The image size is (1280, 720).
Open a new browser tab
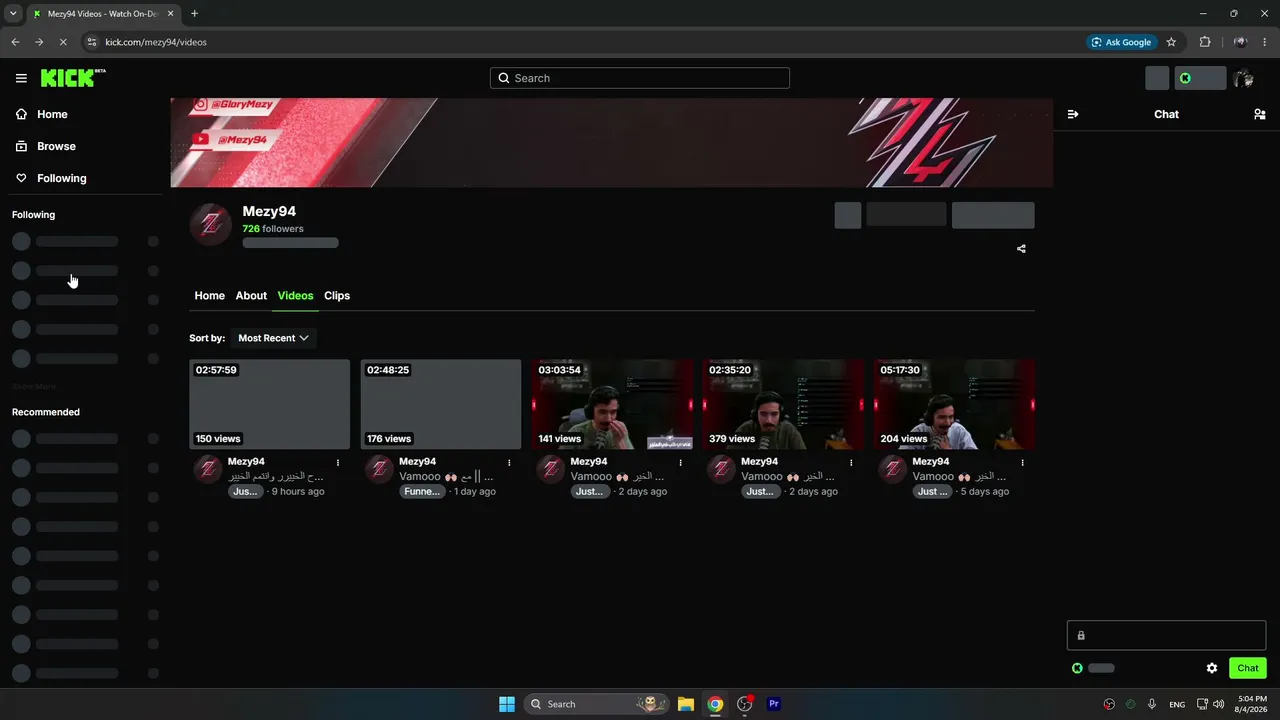pos(194,14)
